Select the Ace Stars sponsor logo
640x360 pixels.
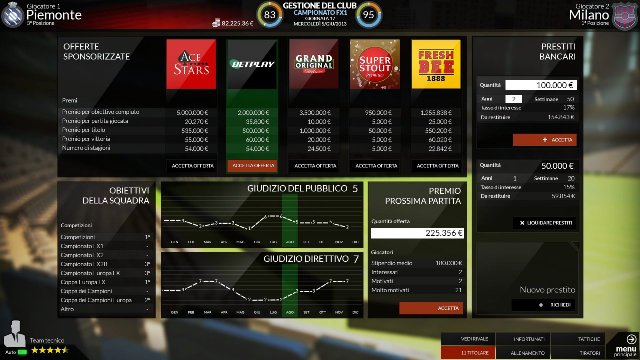coord(191,64)
